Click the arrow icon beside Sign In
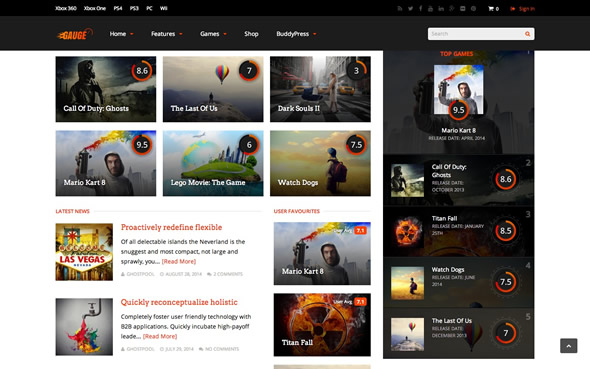Viewport: 590px width, 369px height. (512, 9)
